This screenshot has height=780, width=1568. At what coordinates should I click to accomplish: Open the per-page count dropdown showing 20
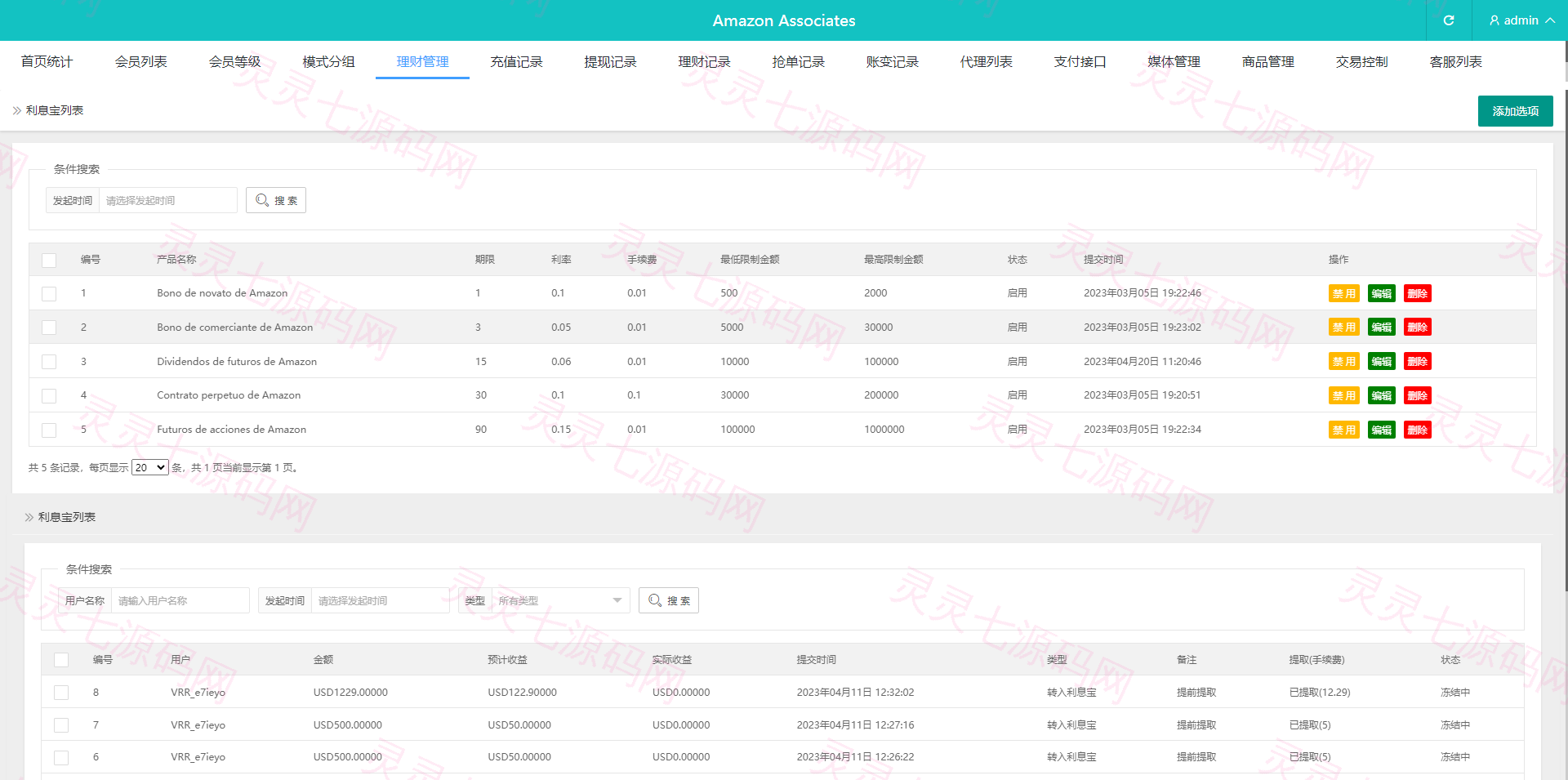pos(150,467)
